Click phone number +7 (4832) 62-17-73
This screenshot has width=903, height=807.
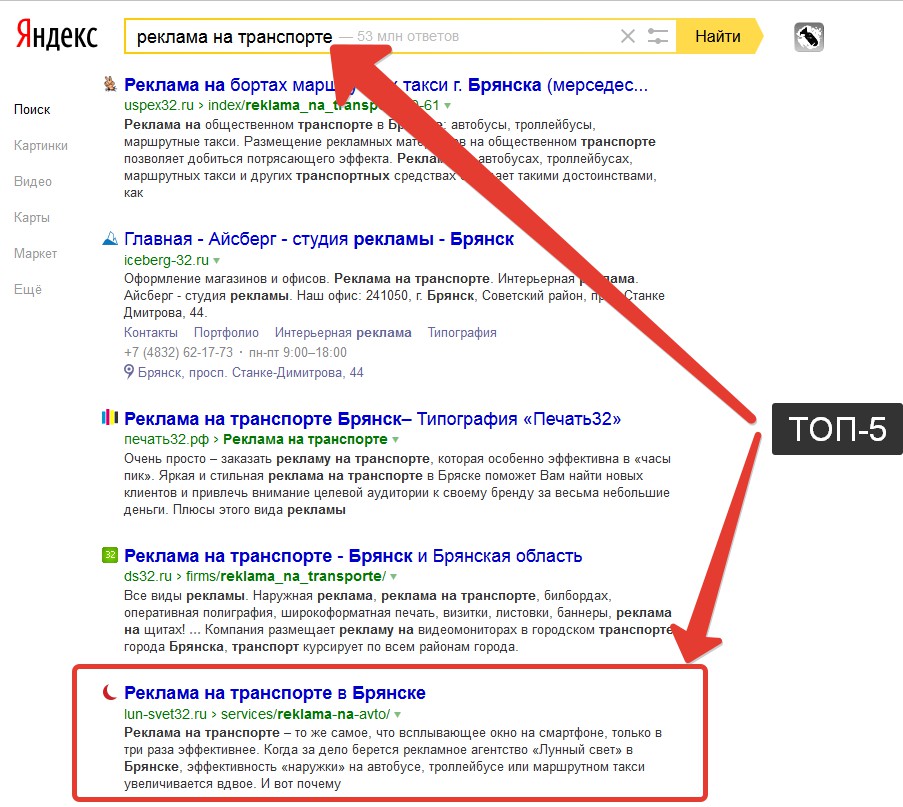point(179,353)
